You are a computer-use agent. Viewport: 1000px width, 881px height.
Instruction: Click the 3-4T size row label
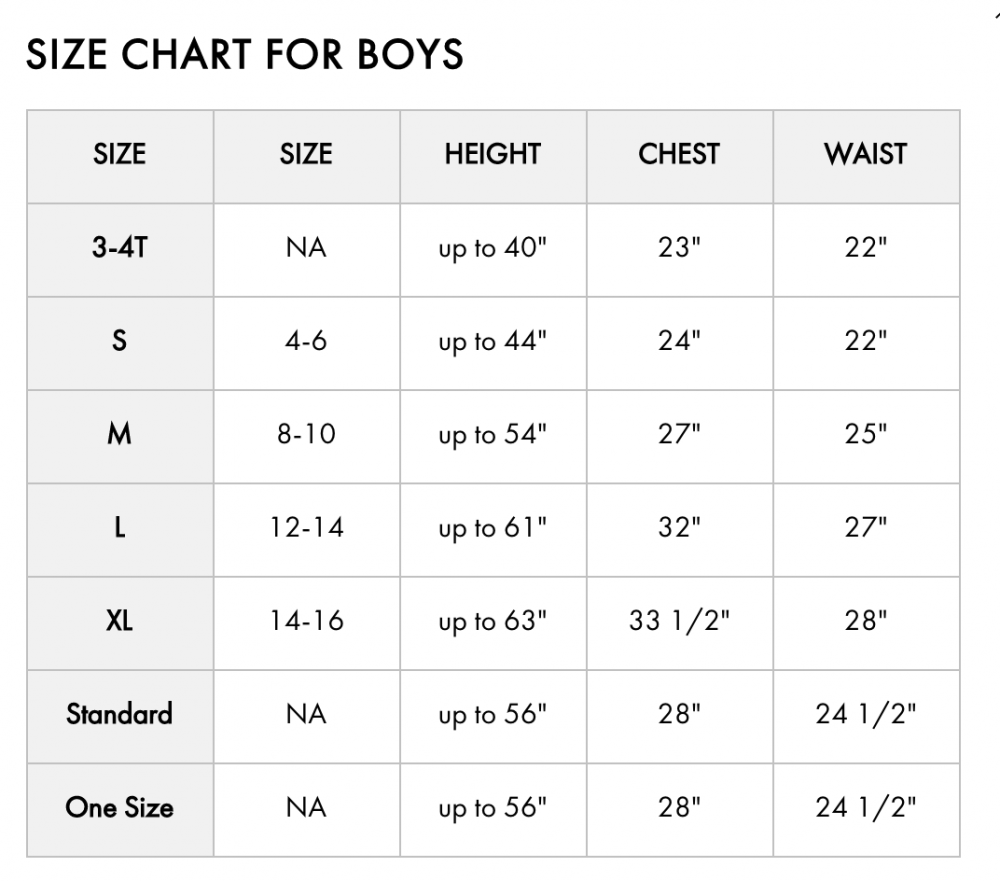pos(119,248)
